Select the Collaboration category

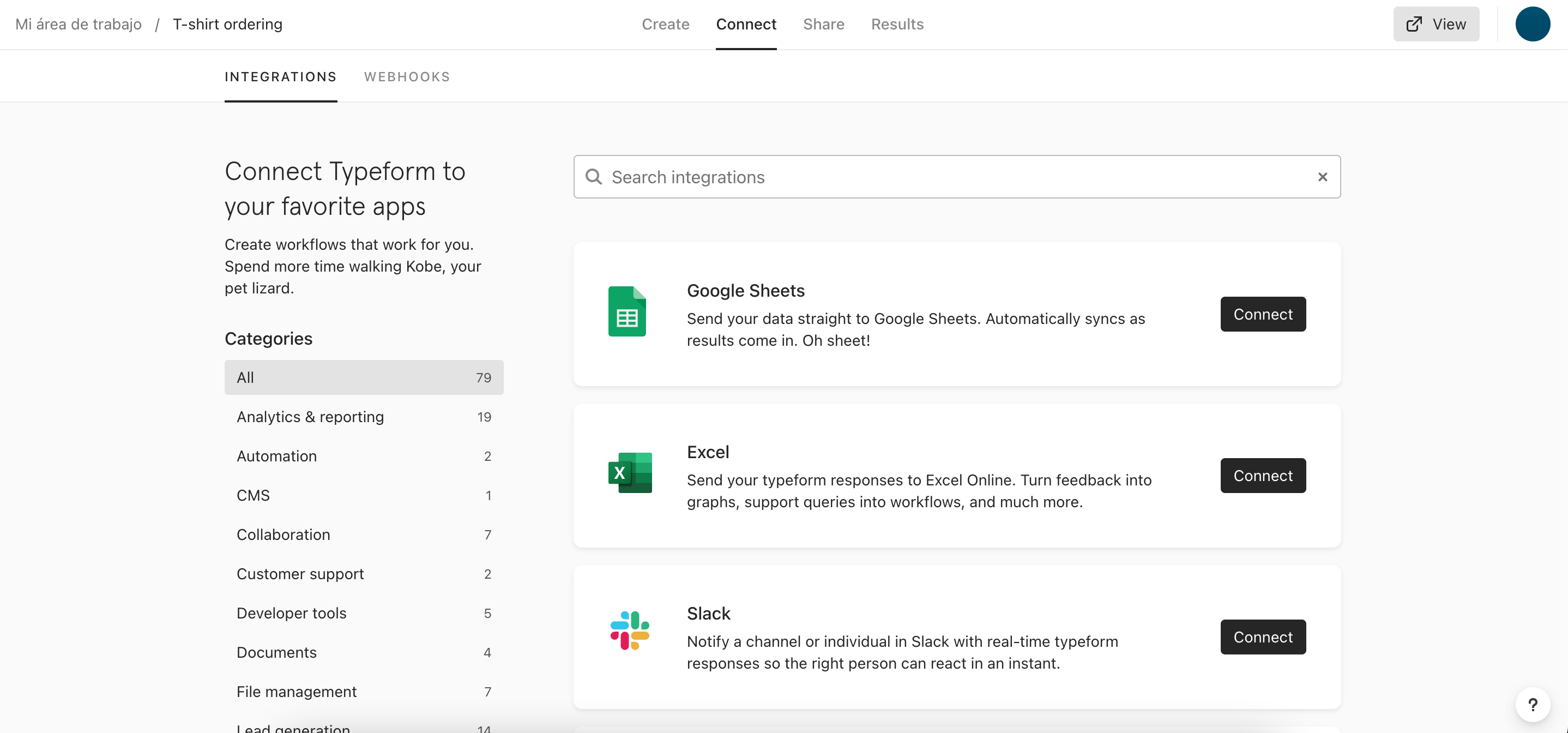[364, 534]
